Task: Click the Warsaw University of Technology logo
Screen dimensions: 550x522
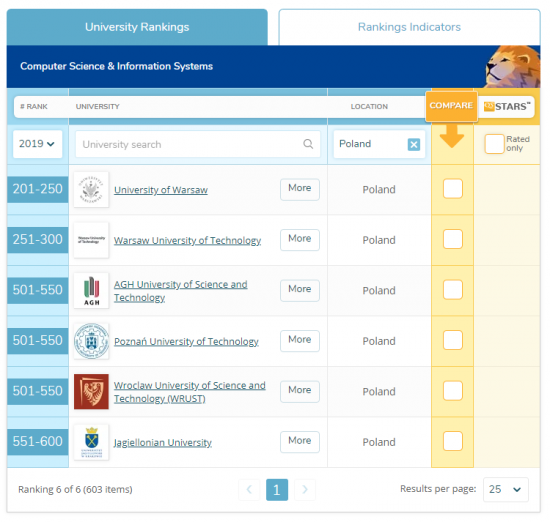Action: 91,240
